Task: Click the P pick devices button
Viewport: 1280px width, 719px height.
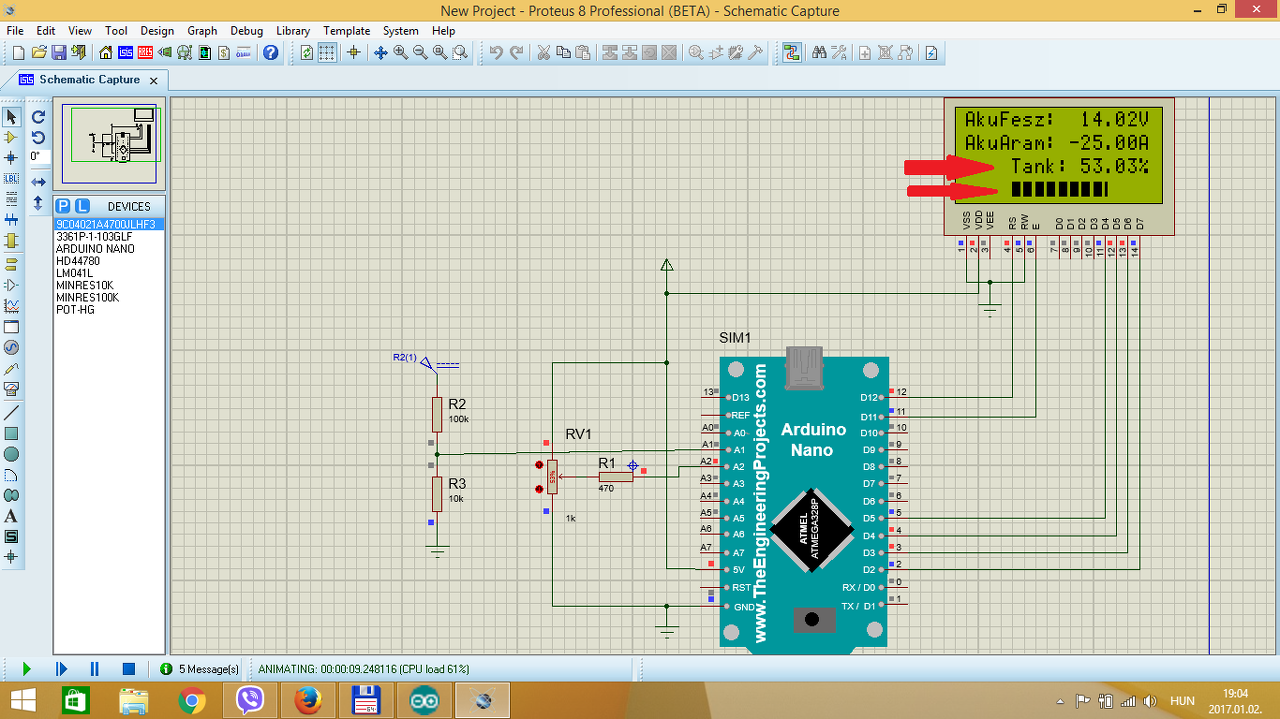Action: click(x=64, y=206)
